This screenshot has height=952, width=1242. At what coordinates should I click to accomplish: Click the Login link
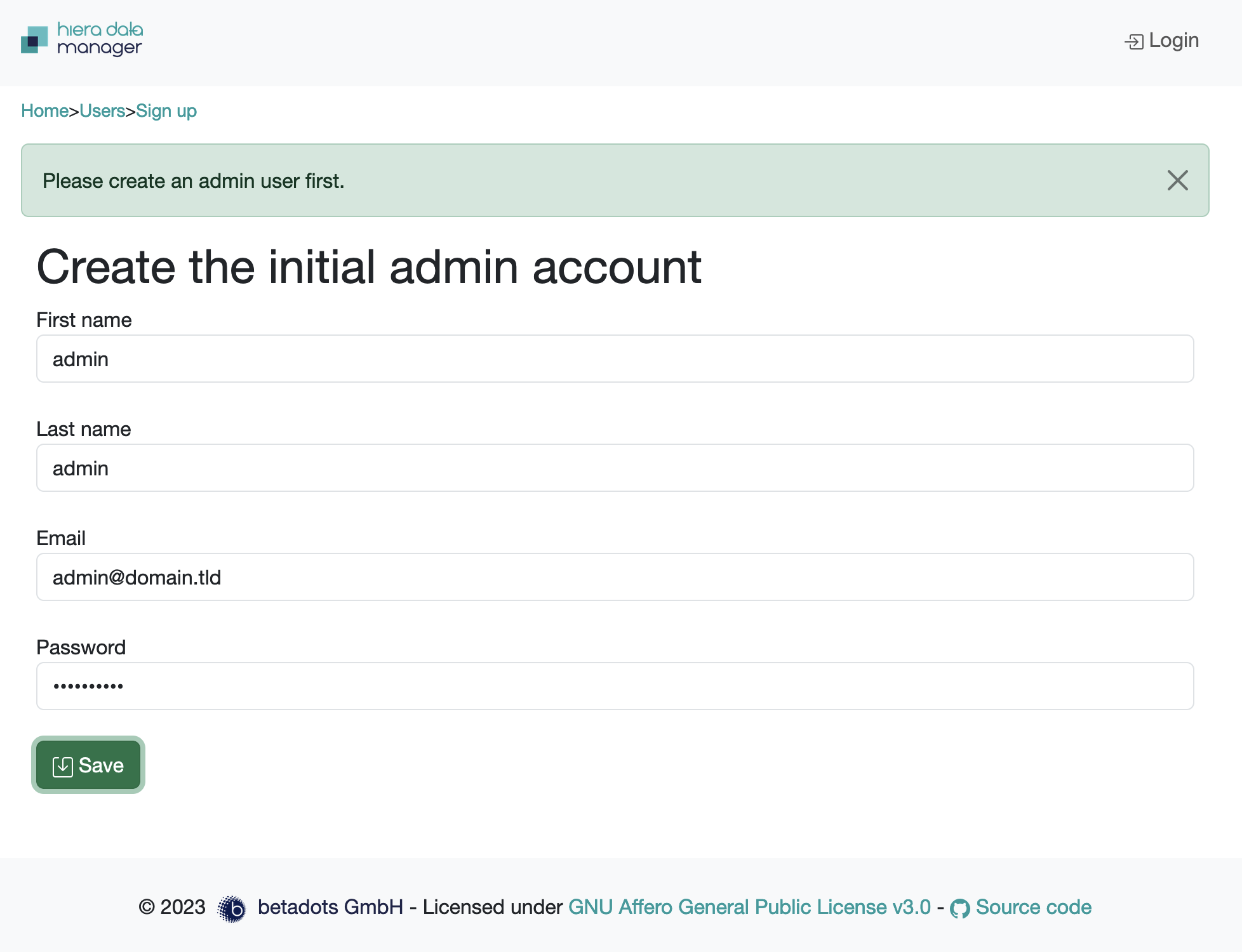click(1161, 41)
